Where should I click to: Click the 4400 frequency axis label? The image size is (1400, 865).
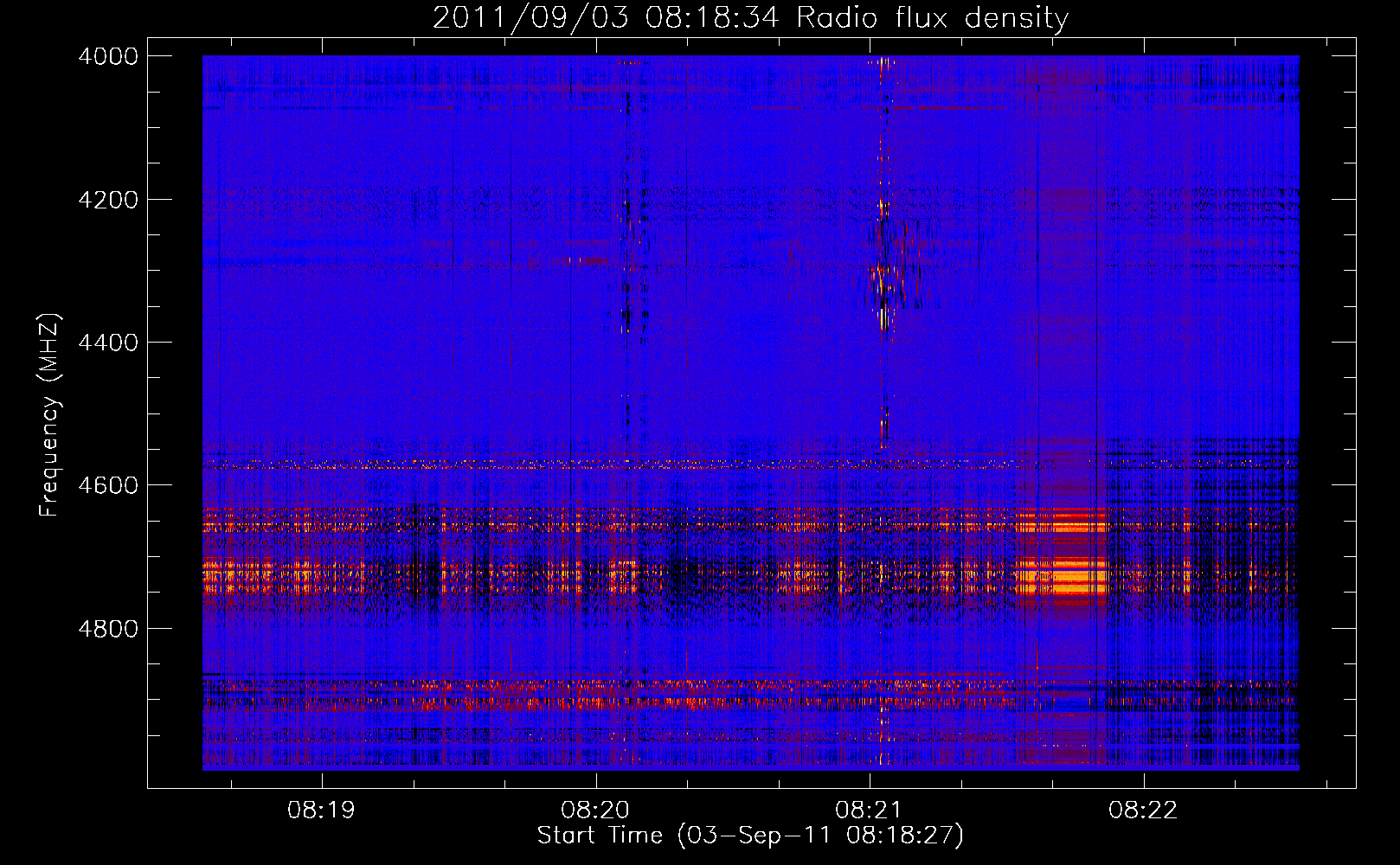108,343
